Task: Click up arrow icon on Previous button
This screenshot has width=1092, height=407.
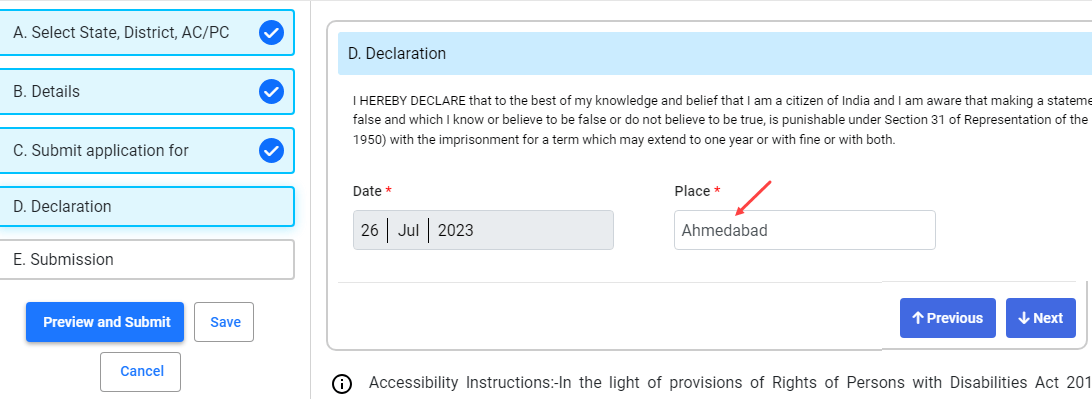Action: pos(918,318)
